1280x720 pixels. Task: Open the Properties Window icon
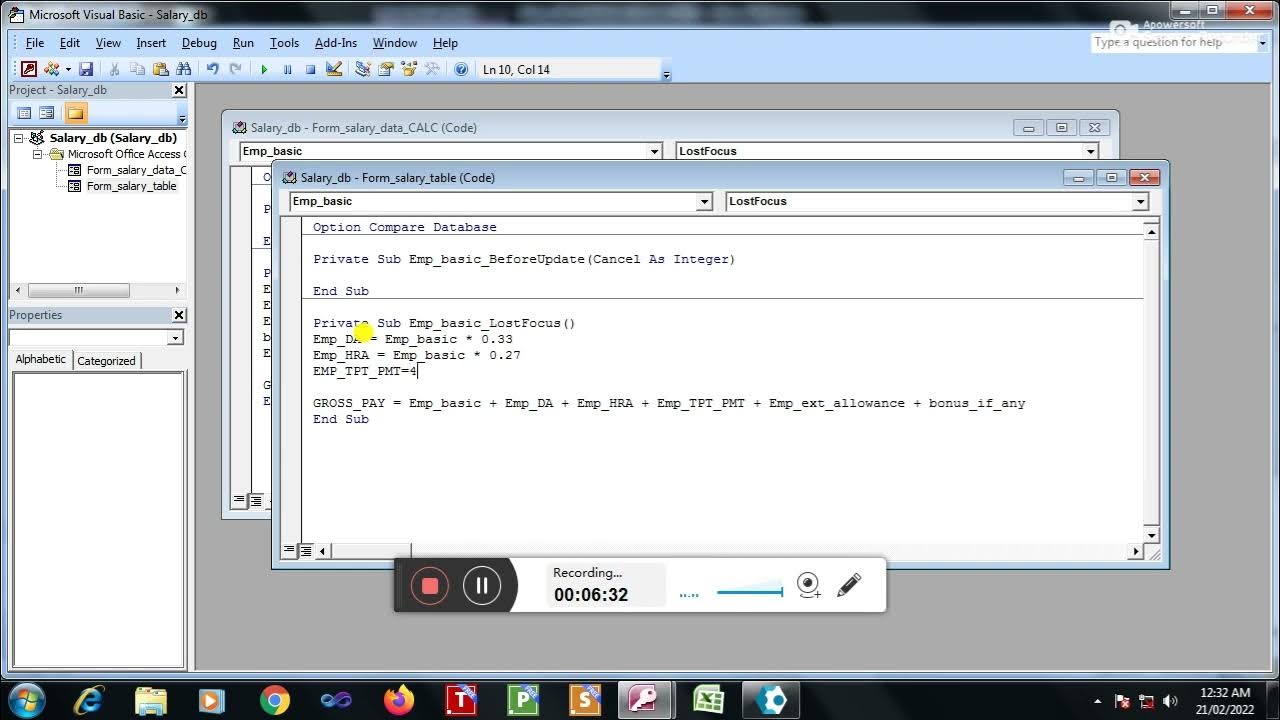[385, 69]
